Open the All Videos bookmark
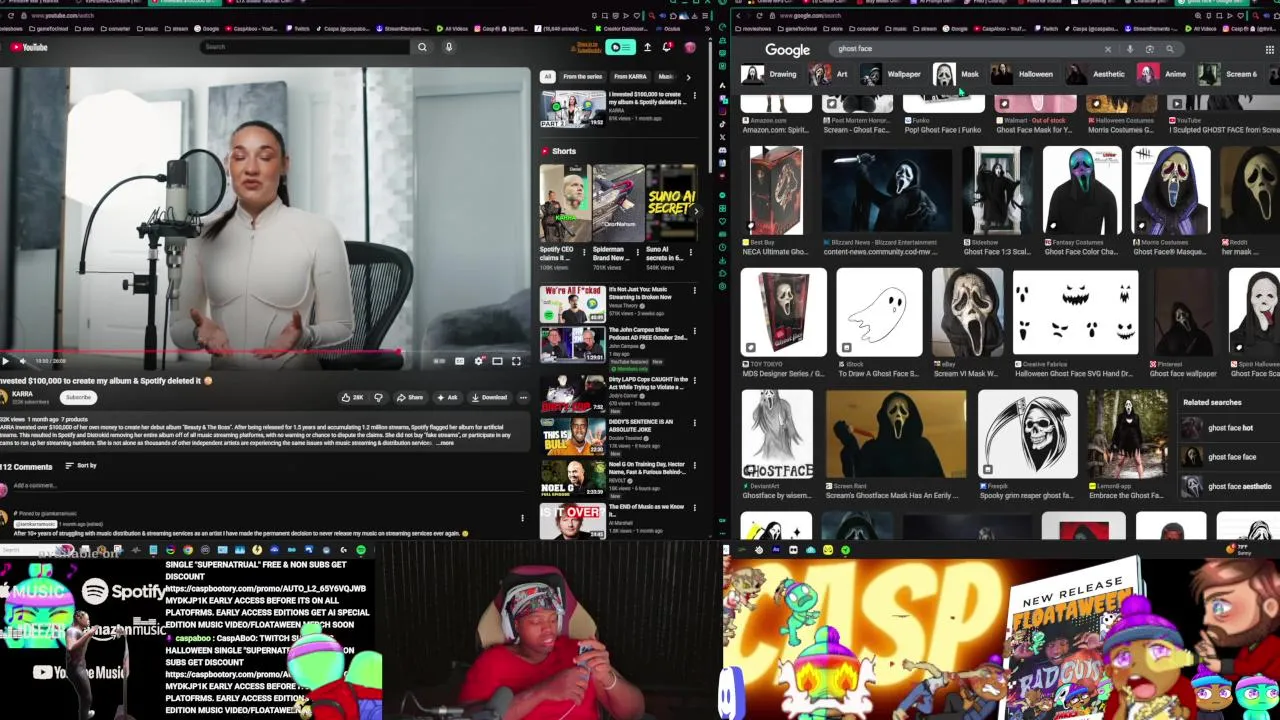1280x720 pixels. coord(454,29)
